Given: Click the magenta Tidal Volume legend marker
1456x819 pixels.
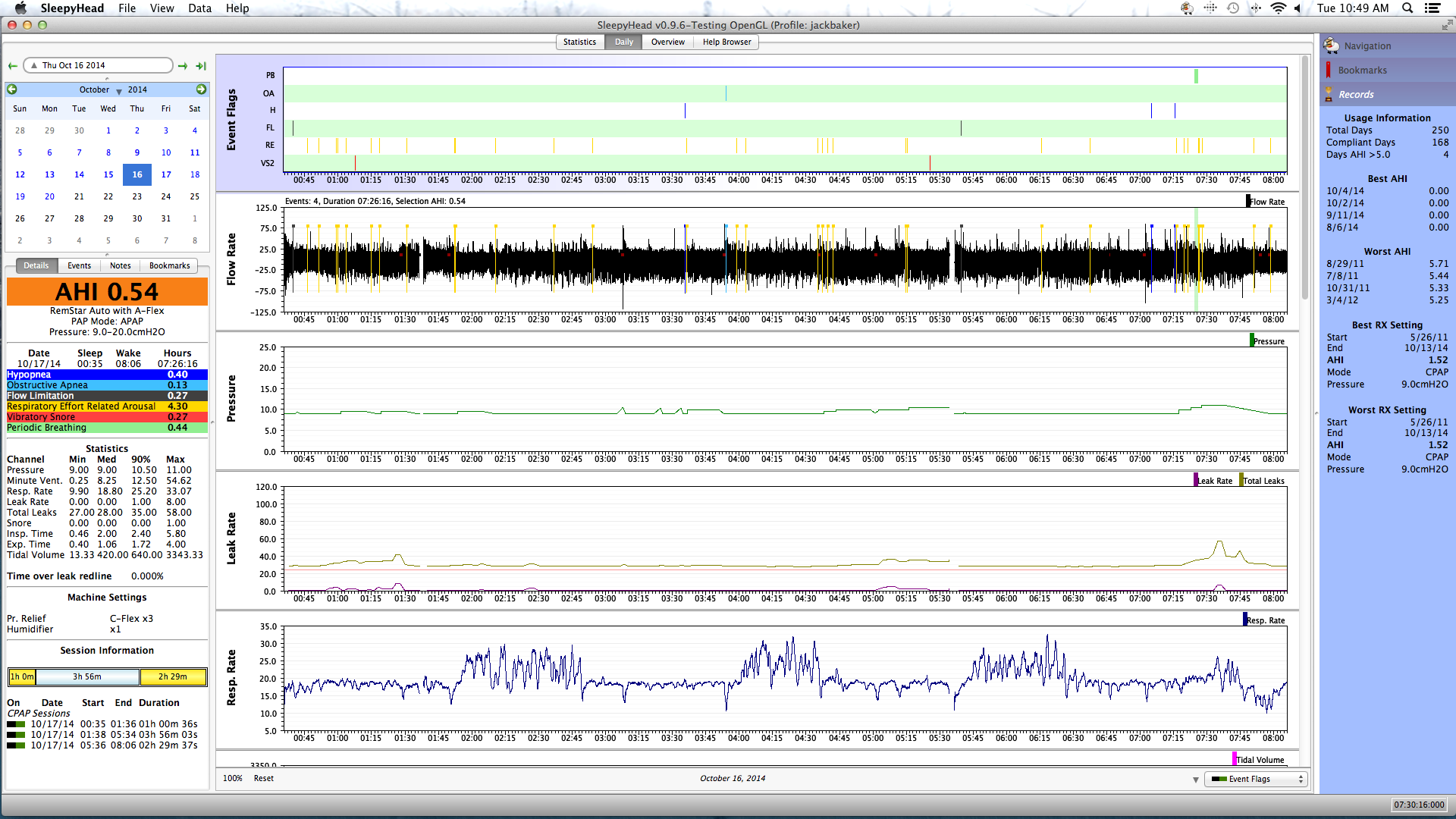Looking at the screenshot, I should click(x=1235, y=758).
